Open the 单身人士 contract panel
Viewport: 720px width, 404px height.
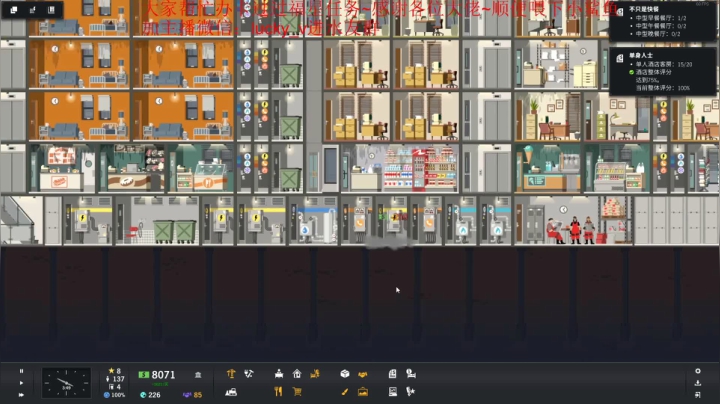click(x=662, y=71)
